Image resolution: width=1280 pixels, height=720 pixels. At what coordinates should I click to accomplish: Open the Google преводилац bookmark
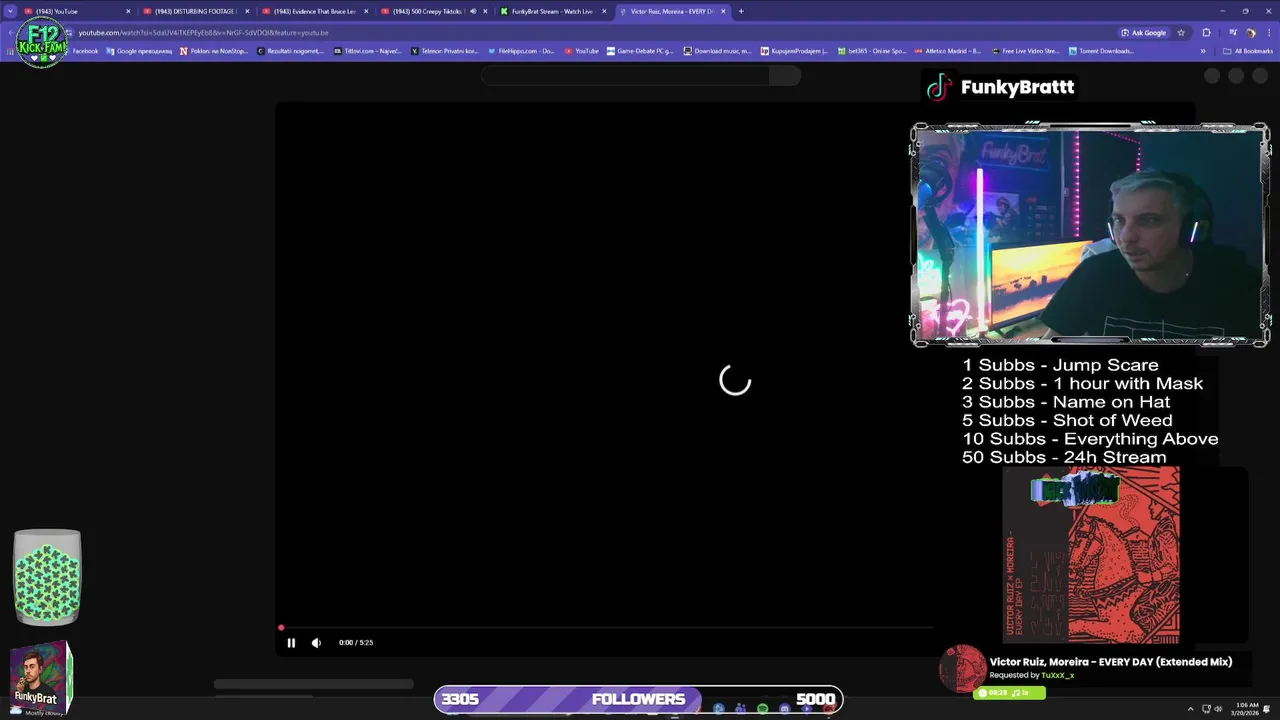[139, 51]
